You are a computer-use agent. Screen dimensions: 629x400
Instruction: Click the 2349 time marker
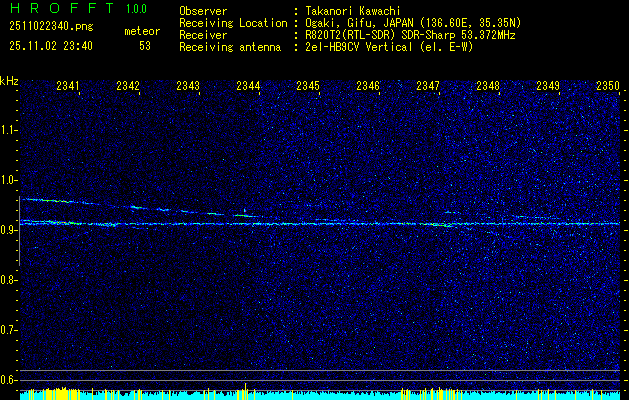[x=548, y=85]
